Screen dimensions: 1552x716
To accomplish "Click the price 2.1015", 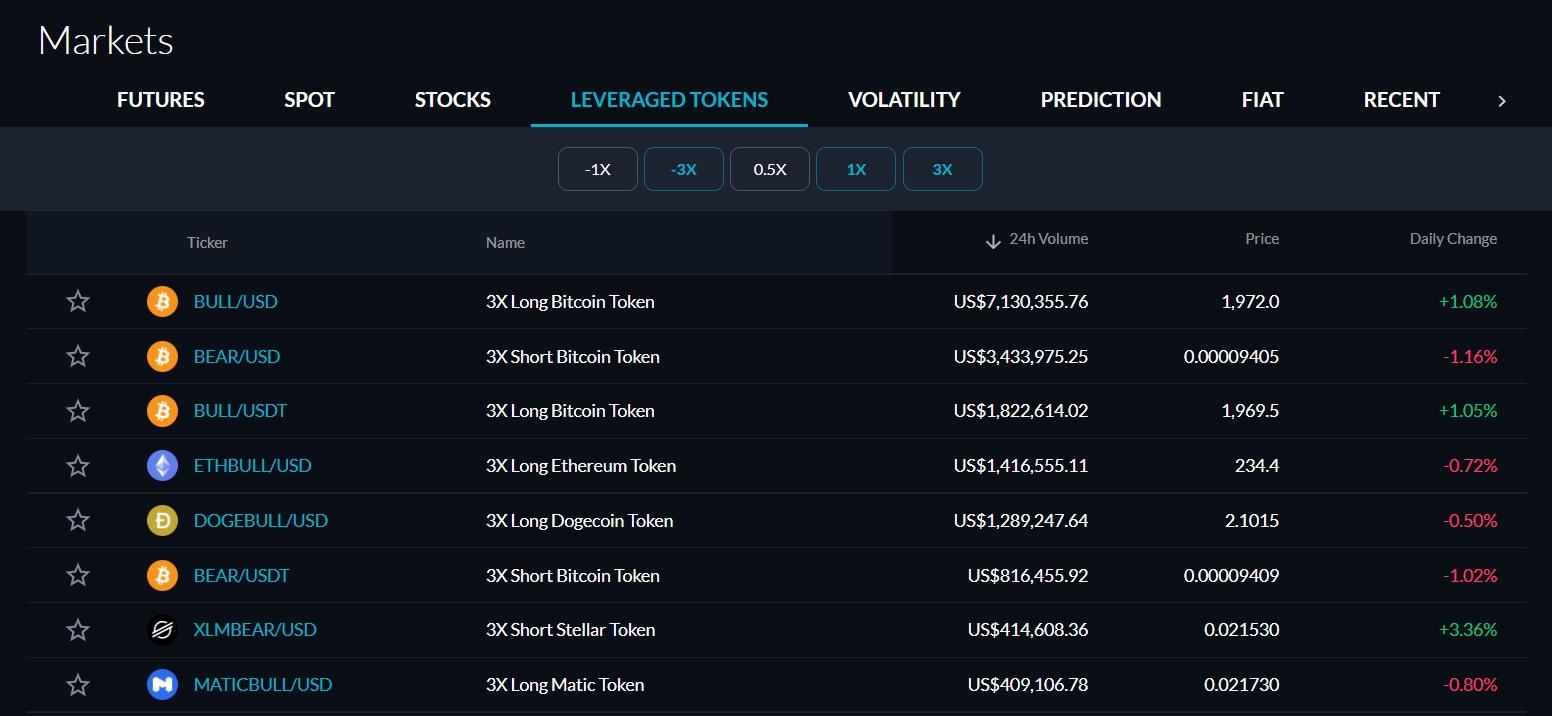I will click(1253, 520).
